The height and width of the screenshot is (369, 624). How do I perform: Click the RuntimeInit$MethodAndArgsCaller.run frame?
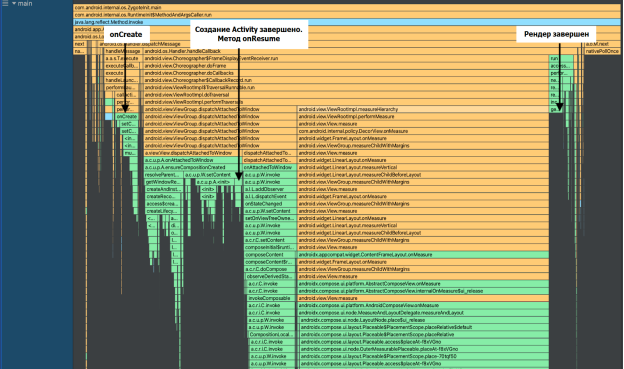[347, 15]
